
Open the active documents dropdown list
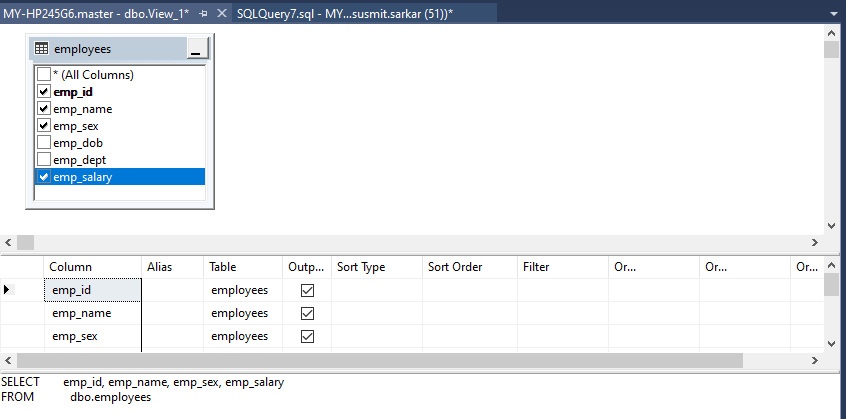(x=834, y=11)
